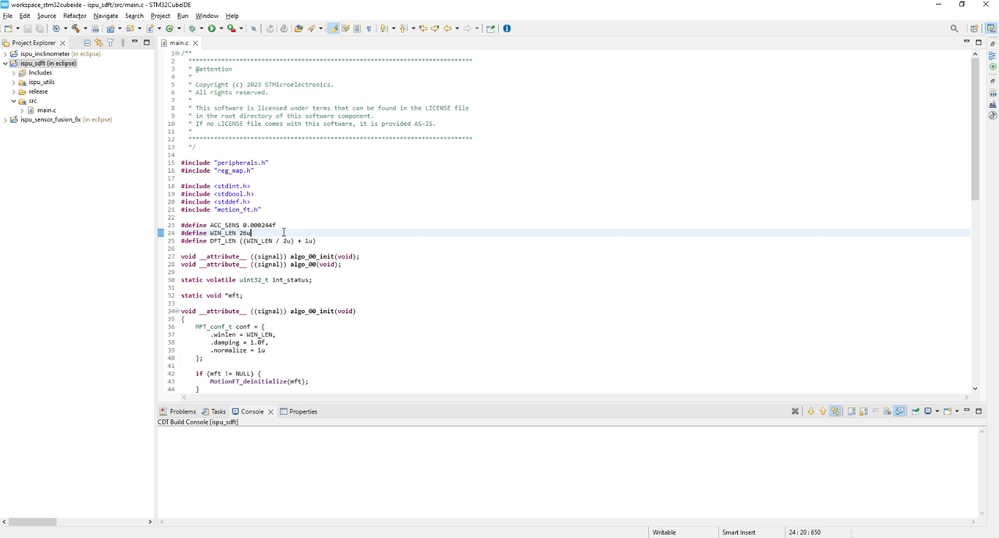Start a Debug session with bug icon

pyautogui.click(x=192, y=29)
